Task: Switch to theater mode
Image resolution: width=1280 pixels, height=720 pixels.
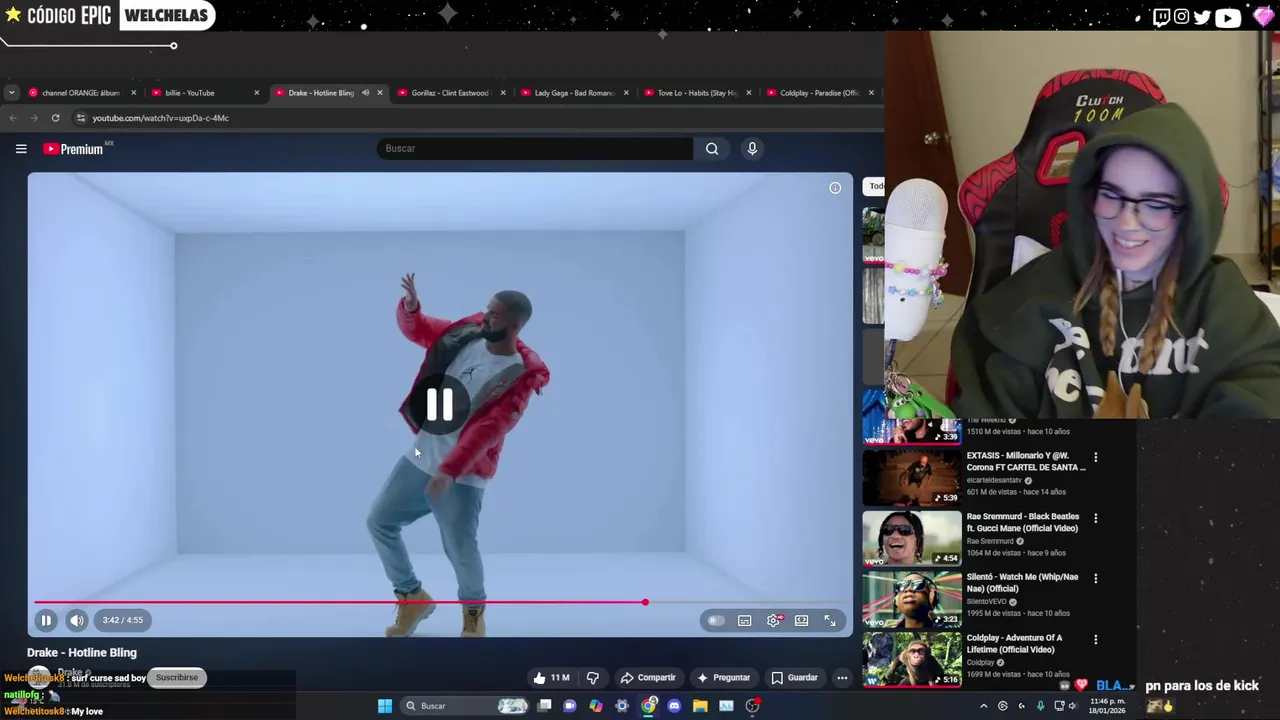Action: tap(801, 621)
